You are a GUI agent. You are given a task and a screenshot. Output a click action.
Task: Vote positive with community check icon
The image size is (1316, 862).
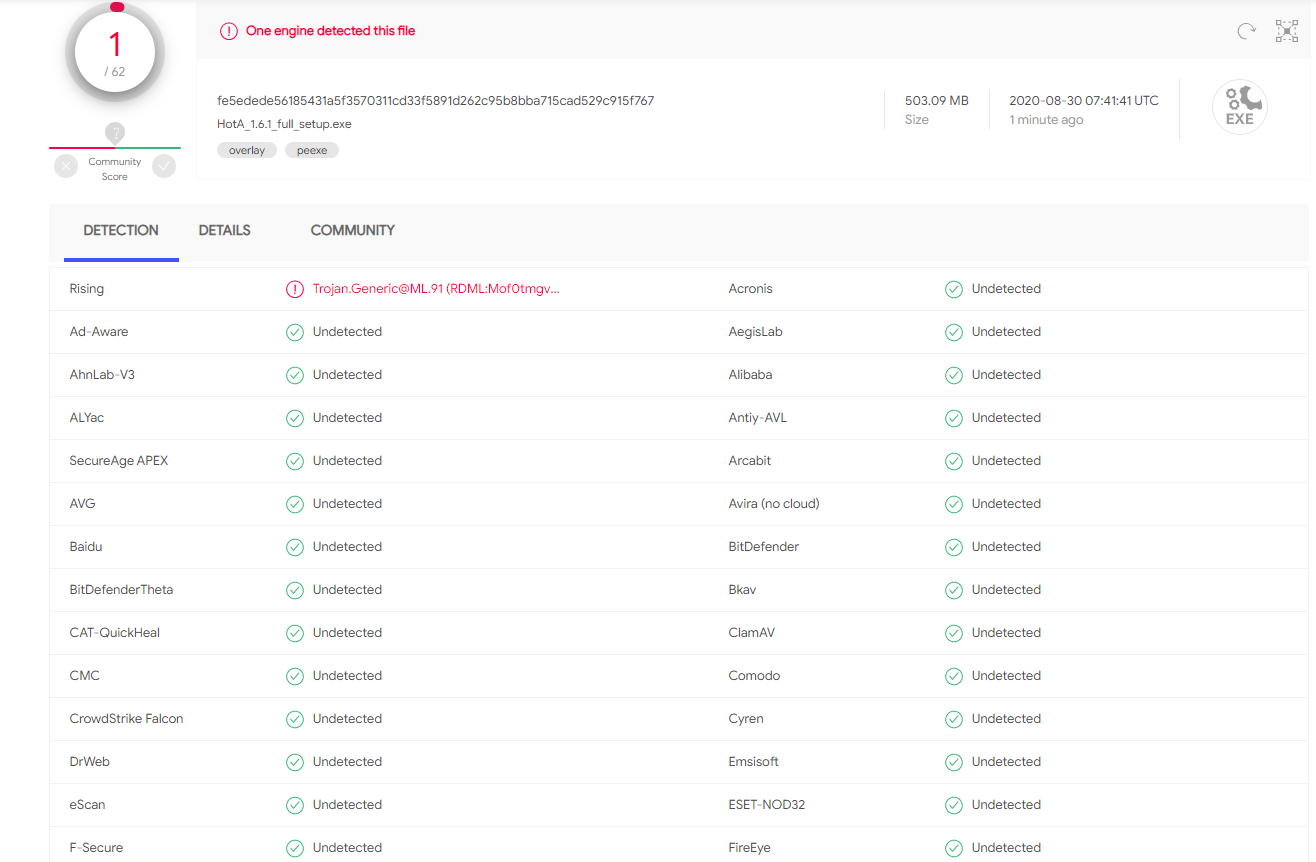point(164,167)
